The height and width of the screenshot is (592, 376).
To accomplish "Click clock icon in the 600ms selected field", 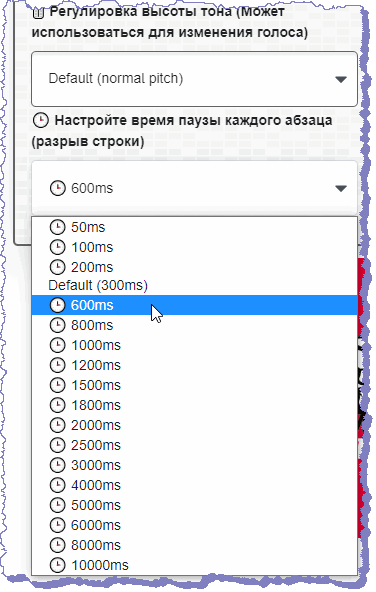I will click(x=57, y=188).
